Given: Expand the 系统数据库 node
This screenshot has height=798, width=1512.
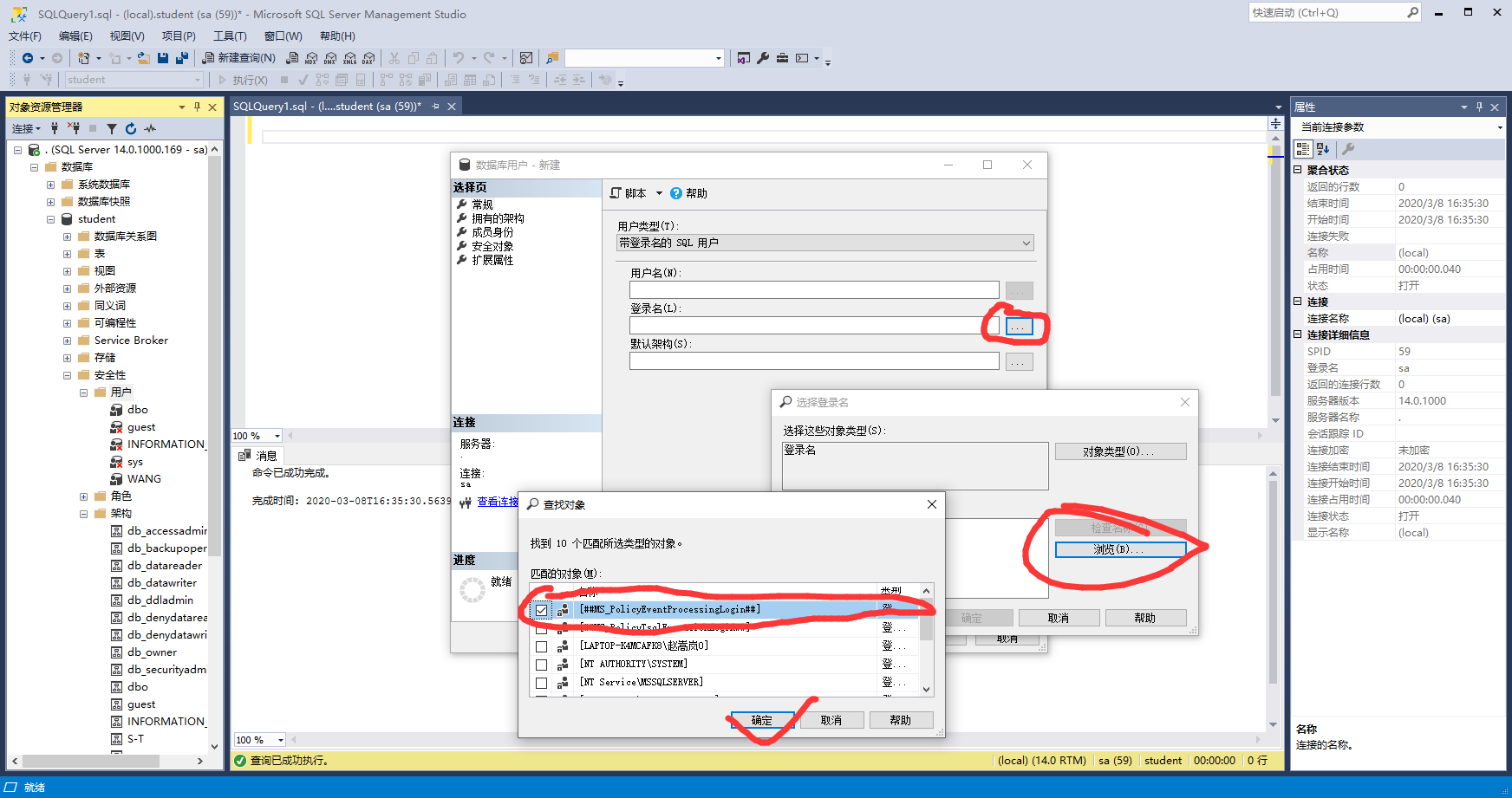Looking at the screenshot, I should click(50, 185).
